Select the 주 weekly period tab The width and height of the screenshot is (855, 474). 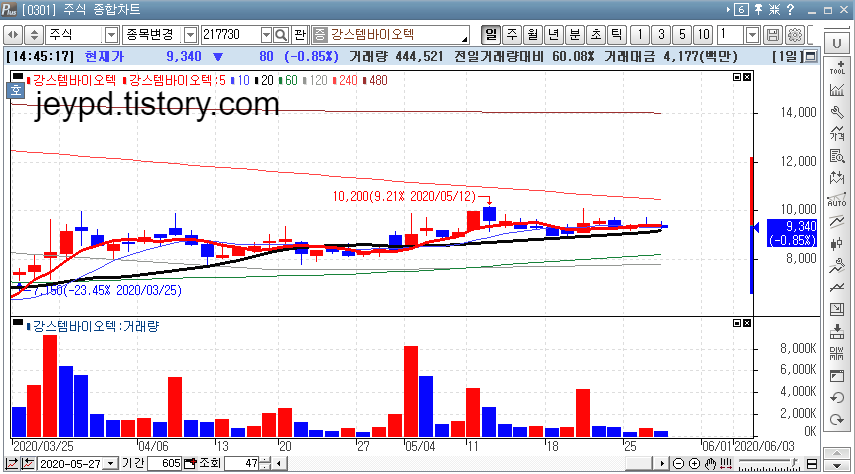512,35
